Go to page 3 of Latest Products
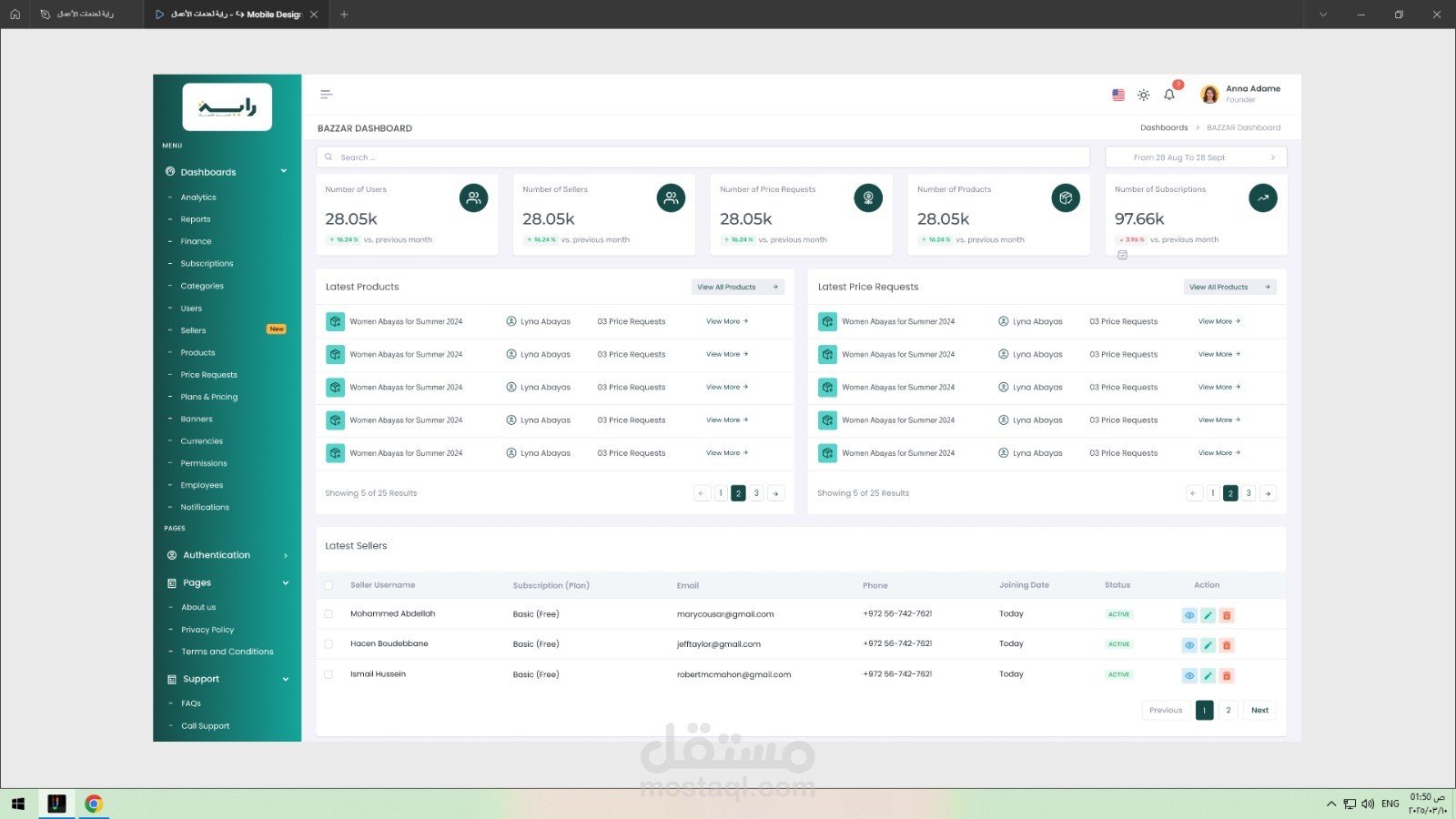The width and height of the screenshot is (1456, 819). (x=756, y=493)
